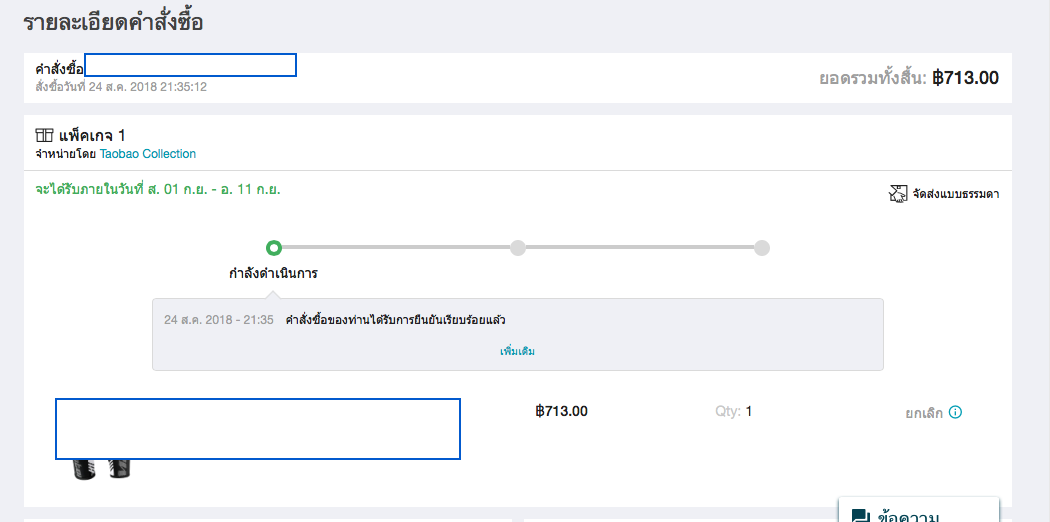Click the ฿713.00 total amount
Screen dimensions: 1050x522
965,78
